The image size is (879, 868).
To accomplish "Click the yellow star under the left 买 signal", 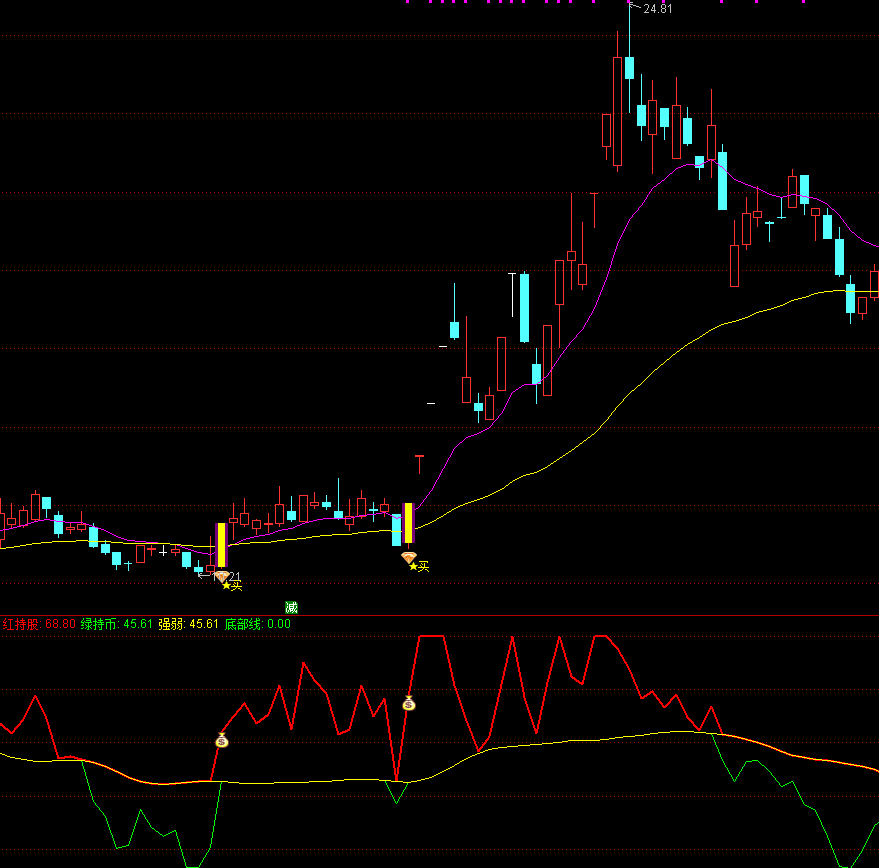I will coord(226,585).
